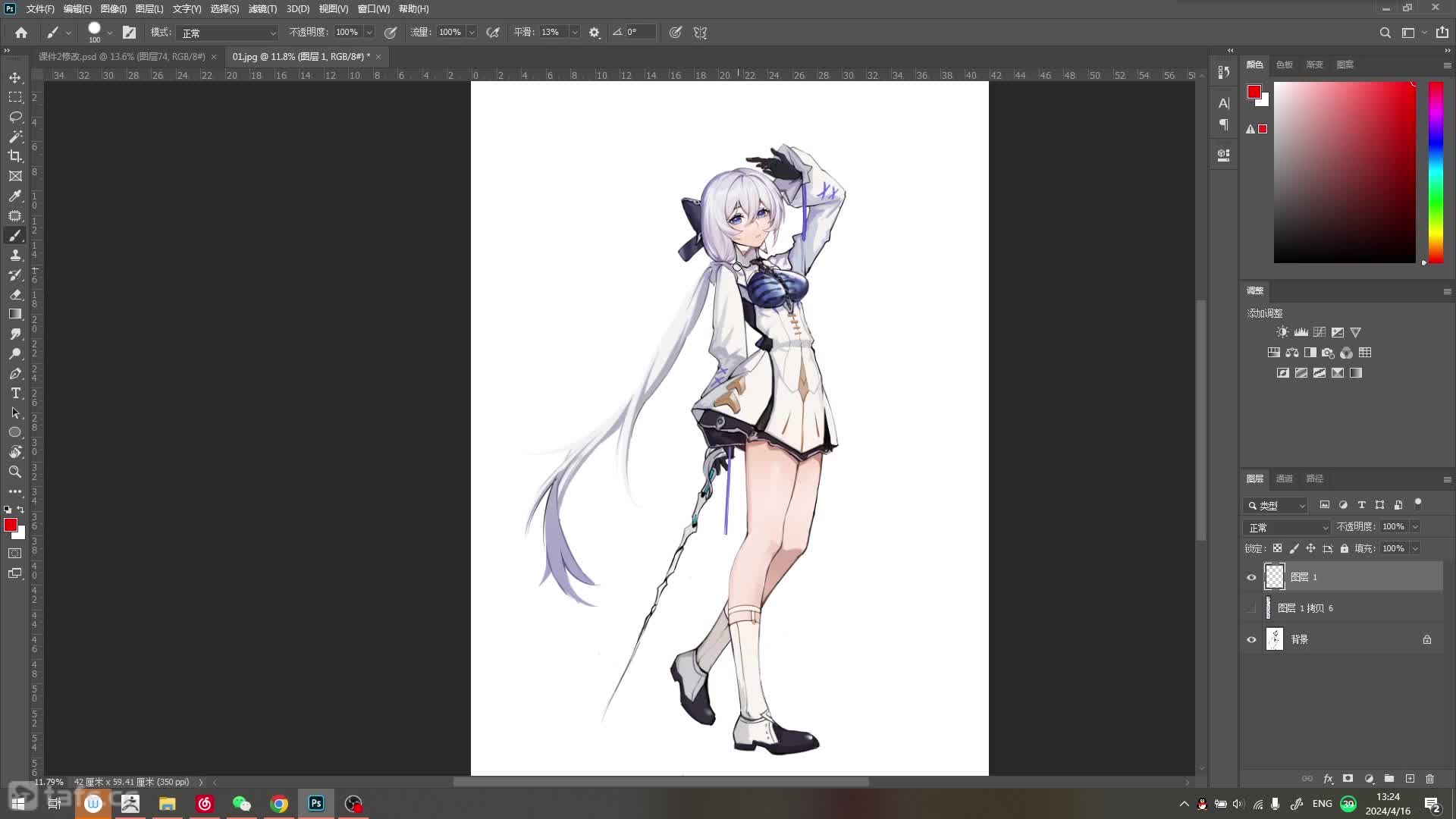Select the Rectangular Marquee tool
The width and height of the screenshot is (1456, 819).
(15, 98)
